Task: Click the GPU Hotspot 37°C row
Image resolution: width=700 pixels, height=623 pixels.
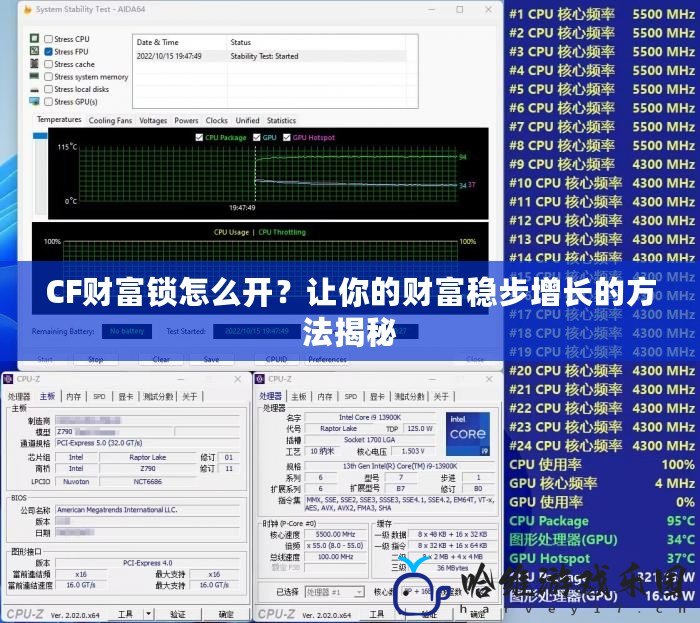Action: (602, 558)
